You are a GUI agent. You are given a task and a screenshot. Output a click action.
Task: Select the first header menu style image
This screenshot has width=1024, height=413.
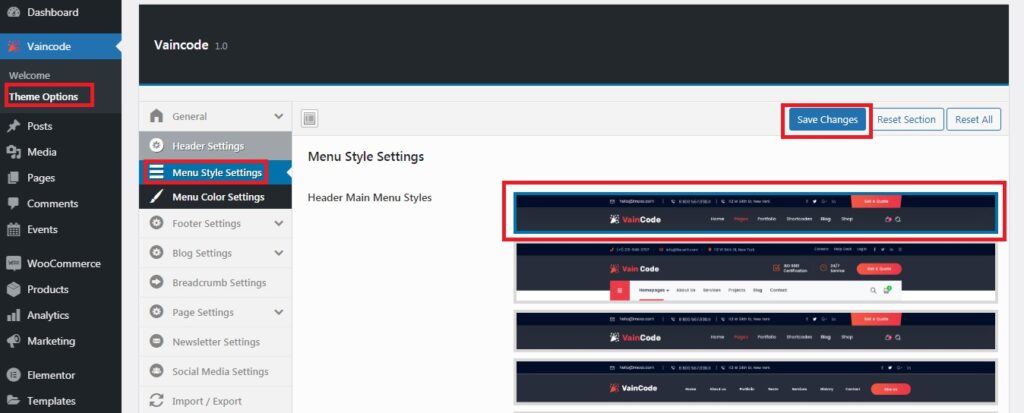(x=755, y=212)
